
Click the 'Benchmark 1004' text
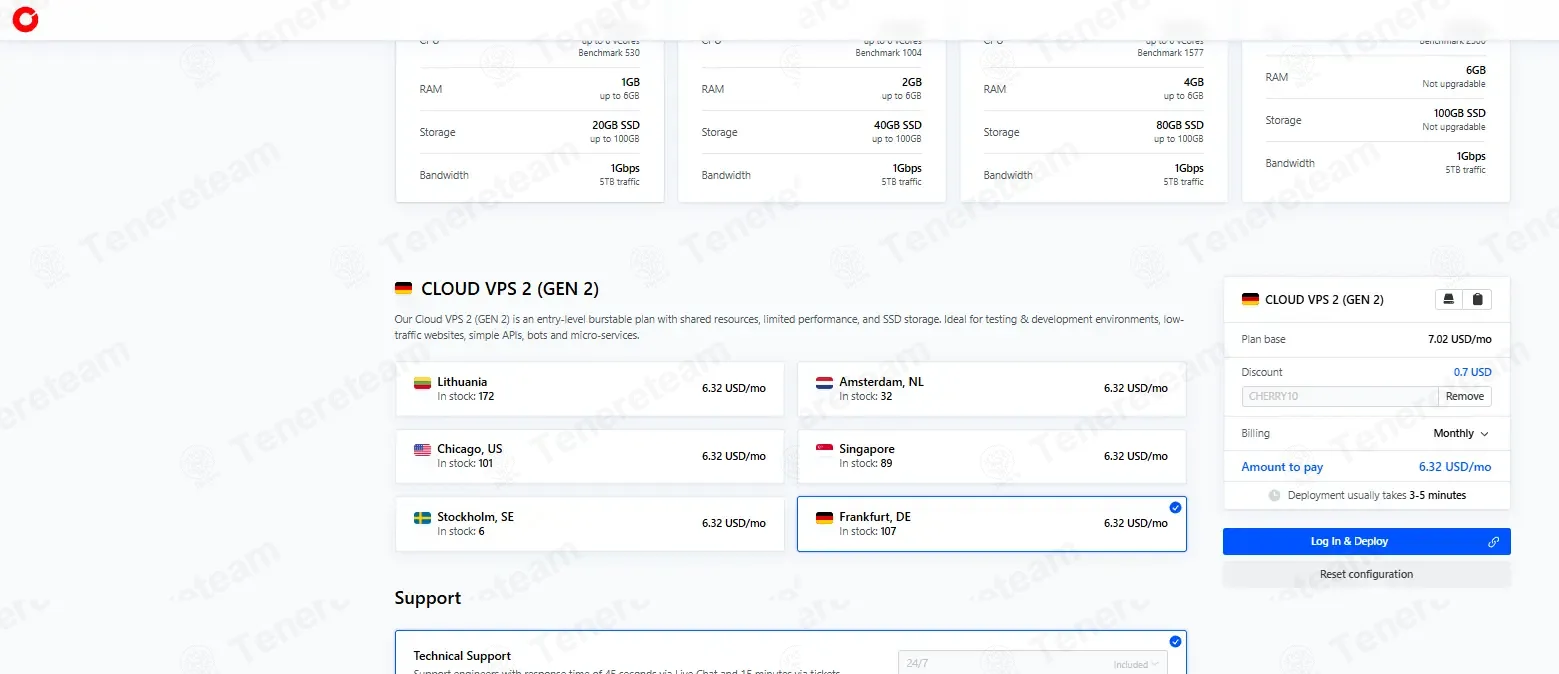[889, 53]
